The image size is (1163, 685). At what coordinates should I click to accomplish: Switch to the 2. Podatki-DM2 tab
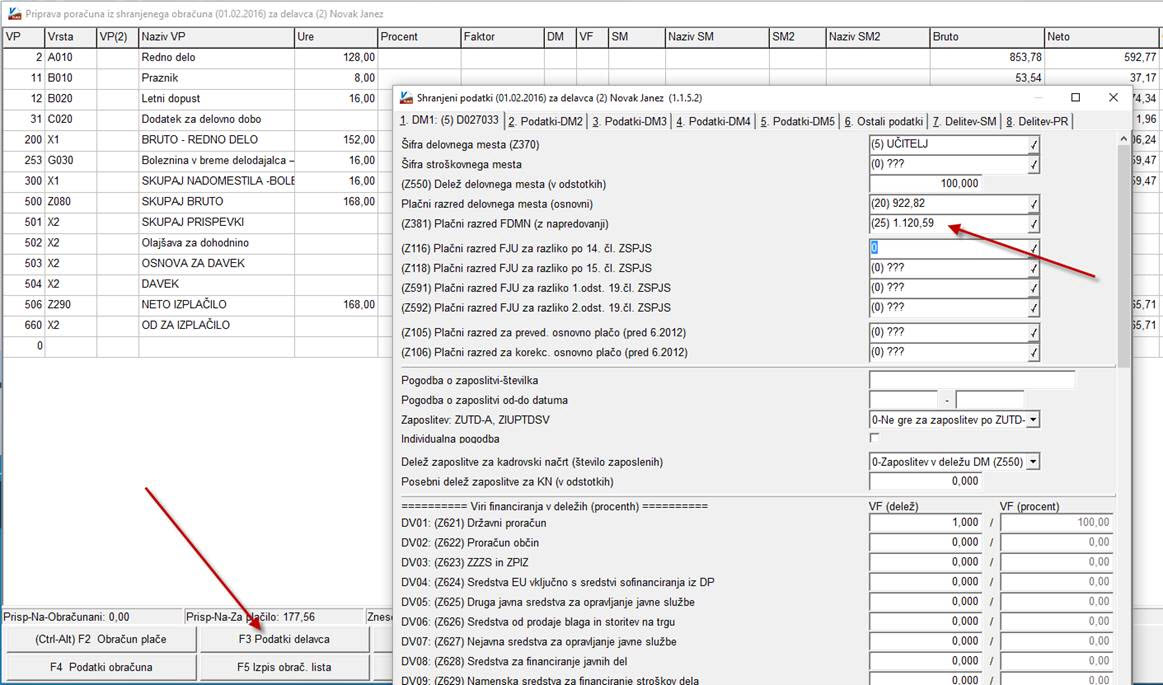coord(547,122)
